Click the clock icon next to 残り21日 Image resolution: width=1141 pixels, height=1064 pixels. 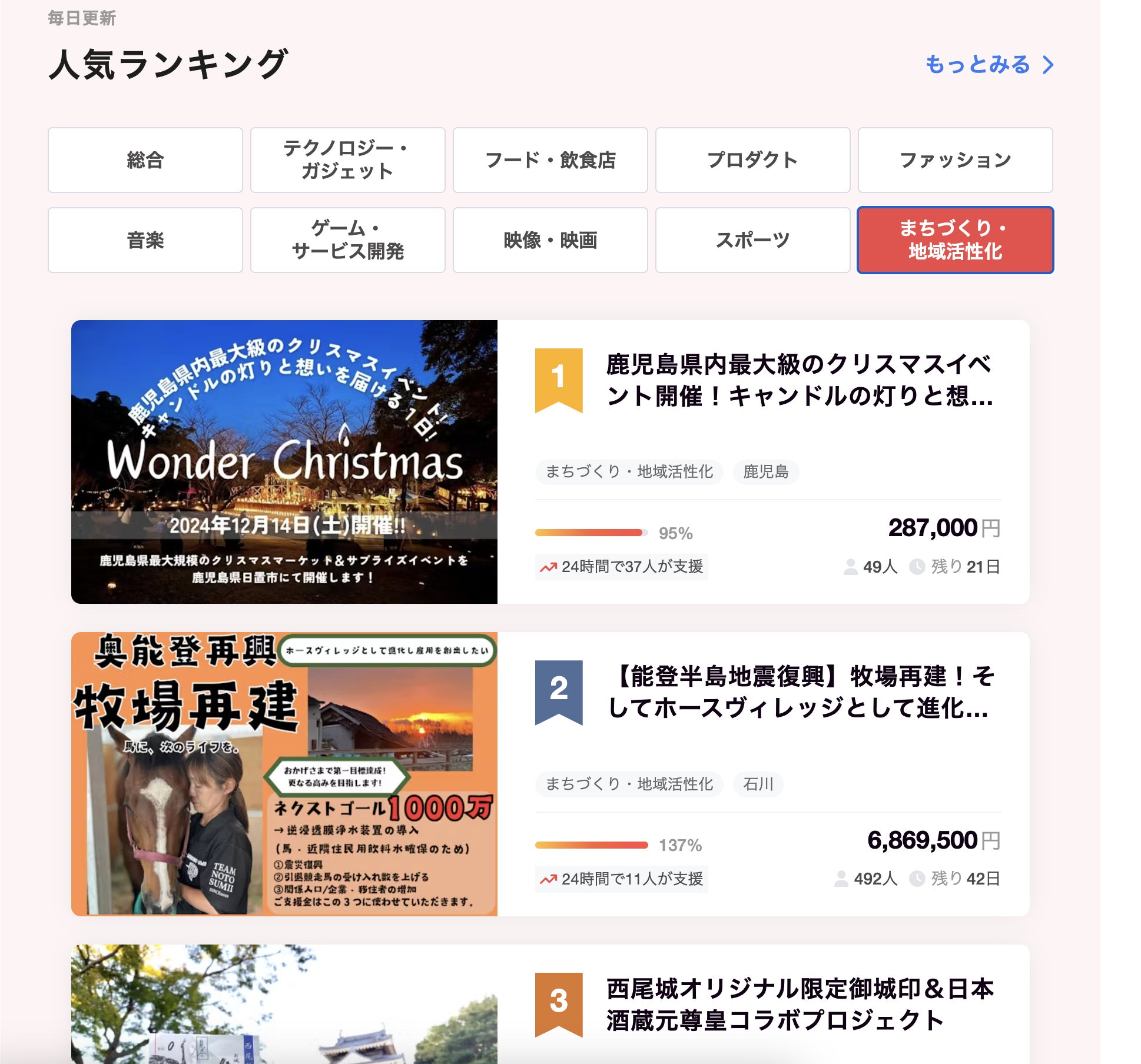[x=917, y=567]
